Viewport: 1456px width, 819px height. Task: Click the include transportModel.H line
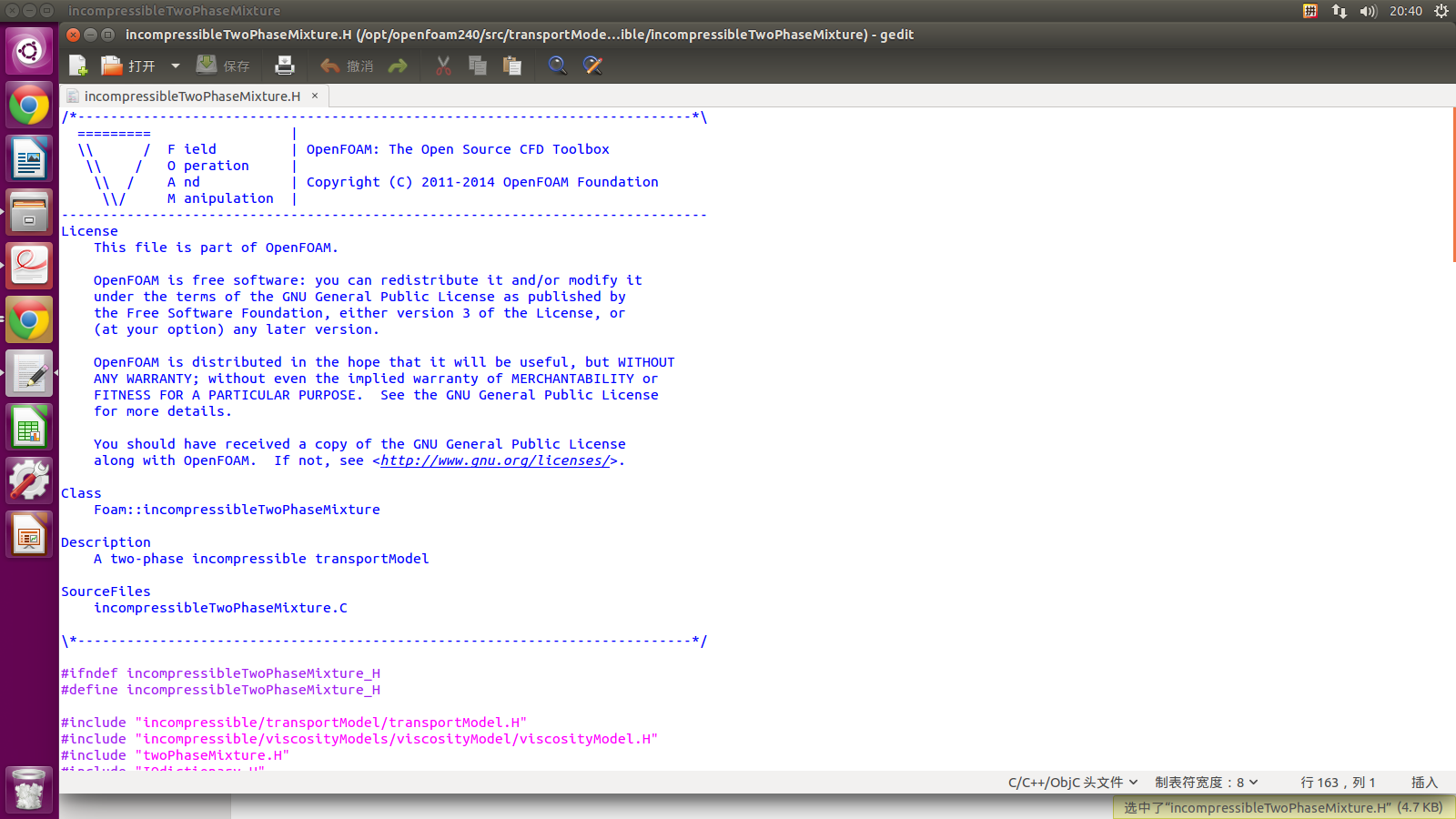click(294, 723)
